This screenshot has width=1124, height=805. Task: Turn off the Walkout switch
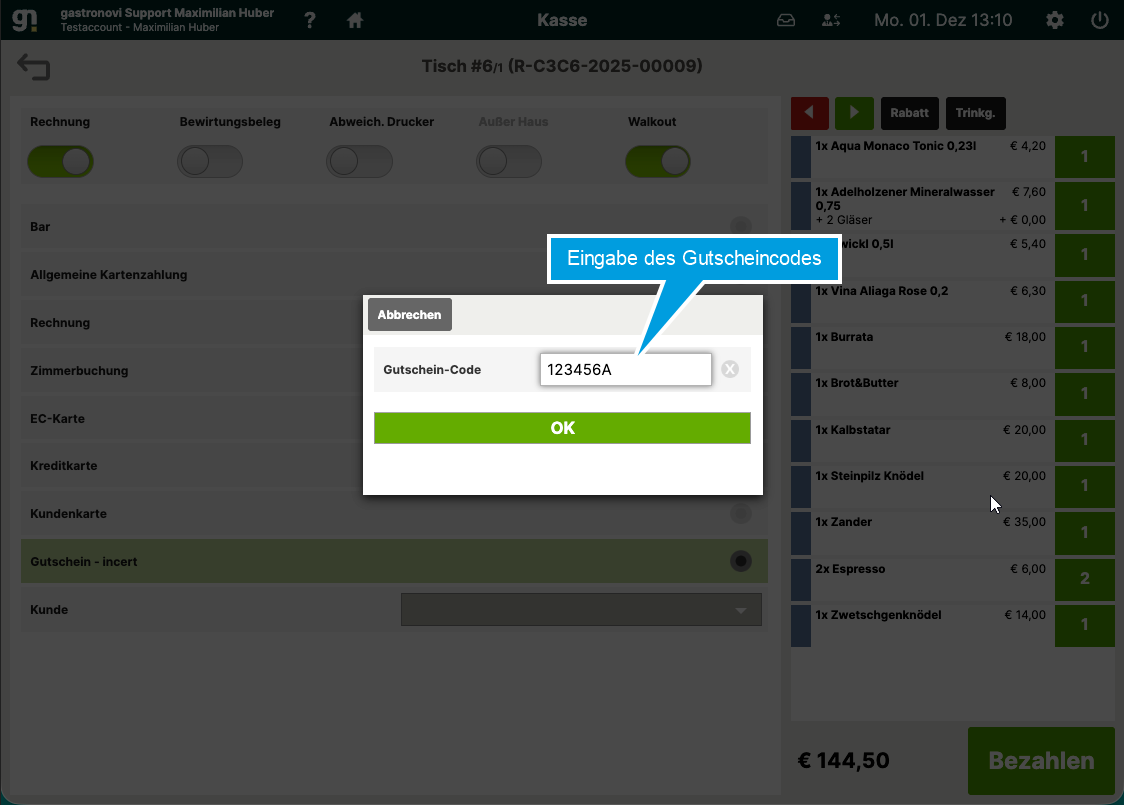(x=658, y=161)
